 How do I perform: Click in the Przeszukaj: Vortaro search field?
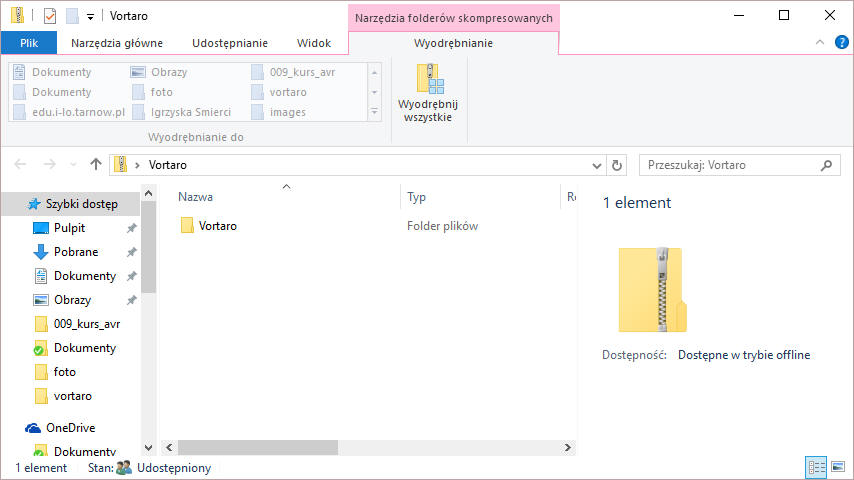click(730, 165)
